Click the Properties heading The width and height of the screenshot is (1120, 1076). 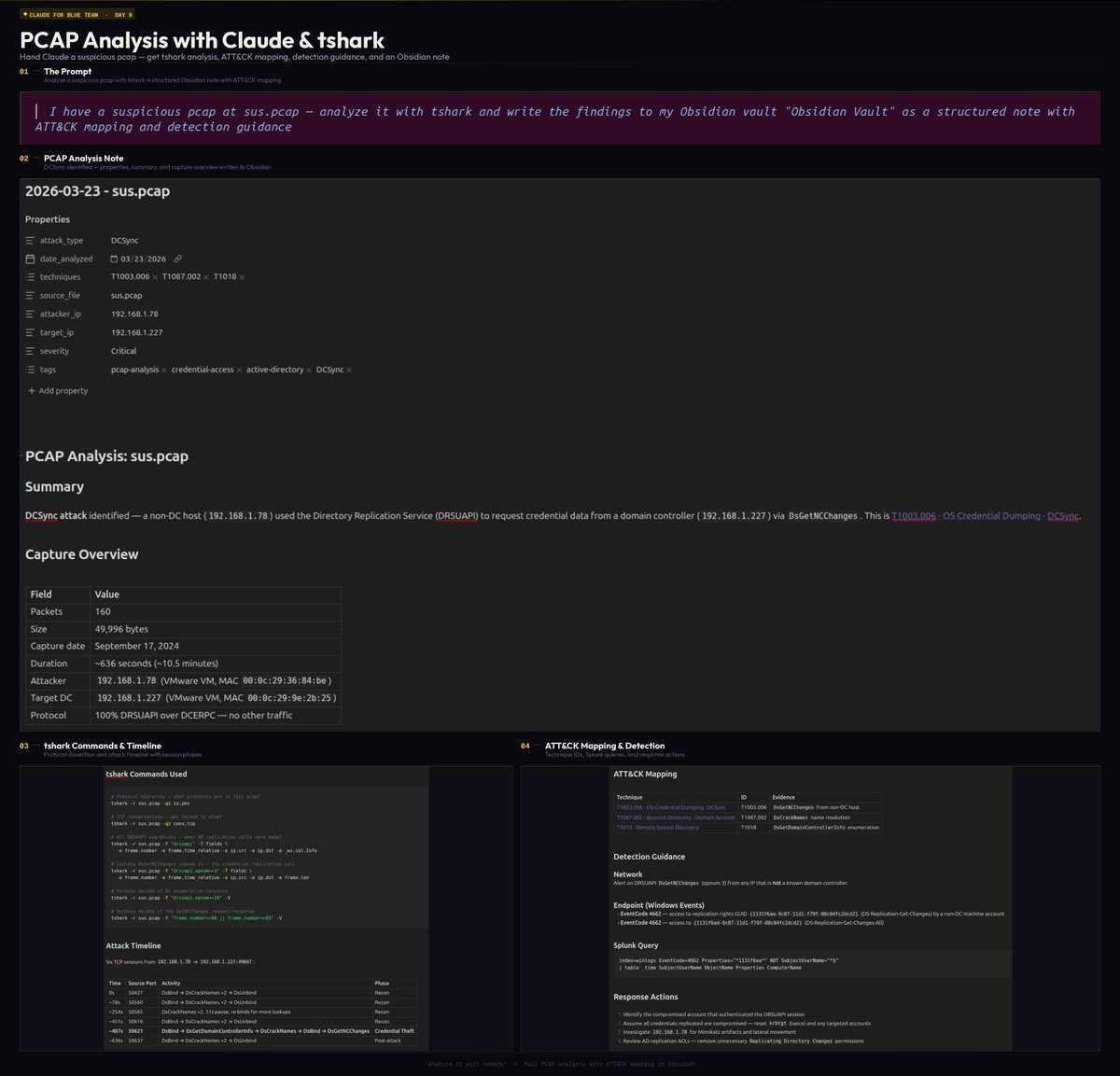click(x=48, y=219)
